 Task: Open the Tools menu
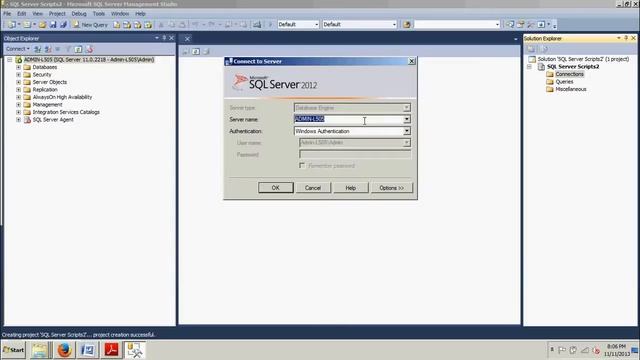(99, 13)
